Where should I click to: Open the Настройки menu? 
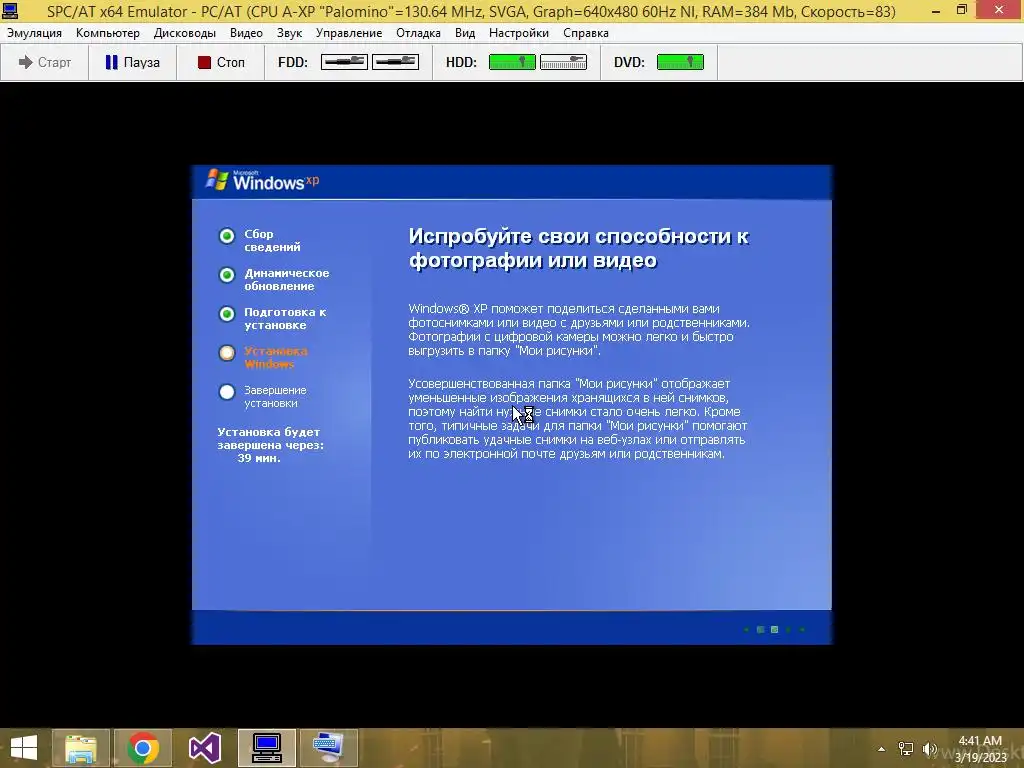point(519,33)
